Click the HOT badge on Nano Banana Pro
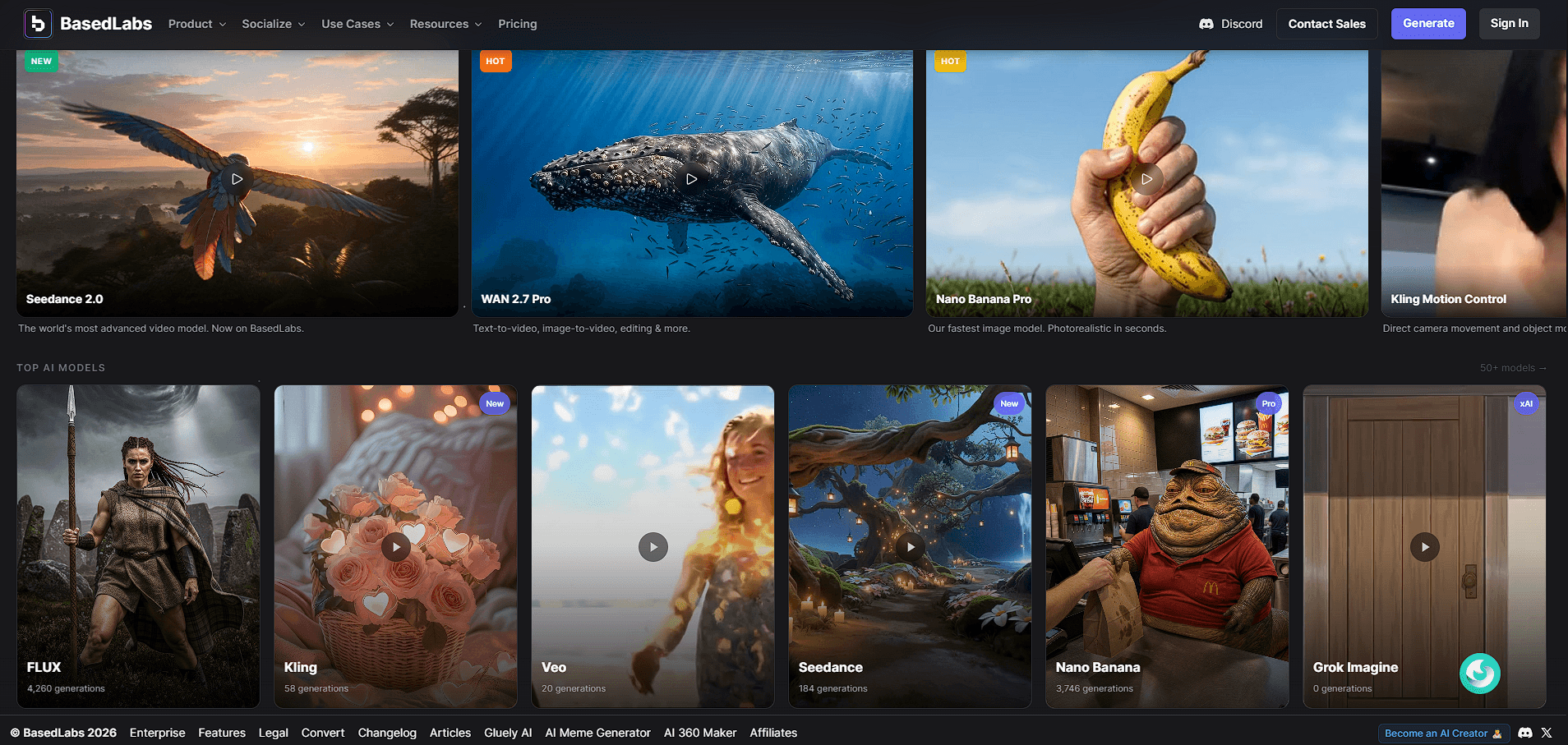Screen dimensions: 1568x745 pyautogui.click(x=950, y=62)
